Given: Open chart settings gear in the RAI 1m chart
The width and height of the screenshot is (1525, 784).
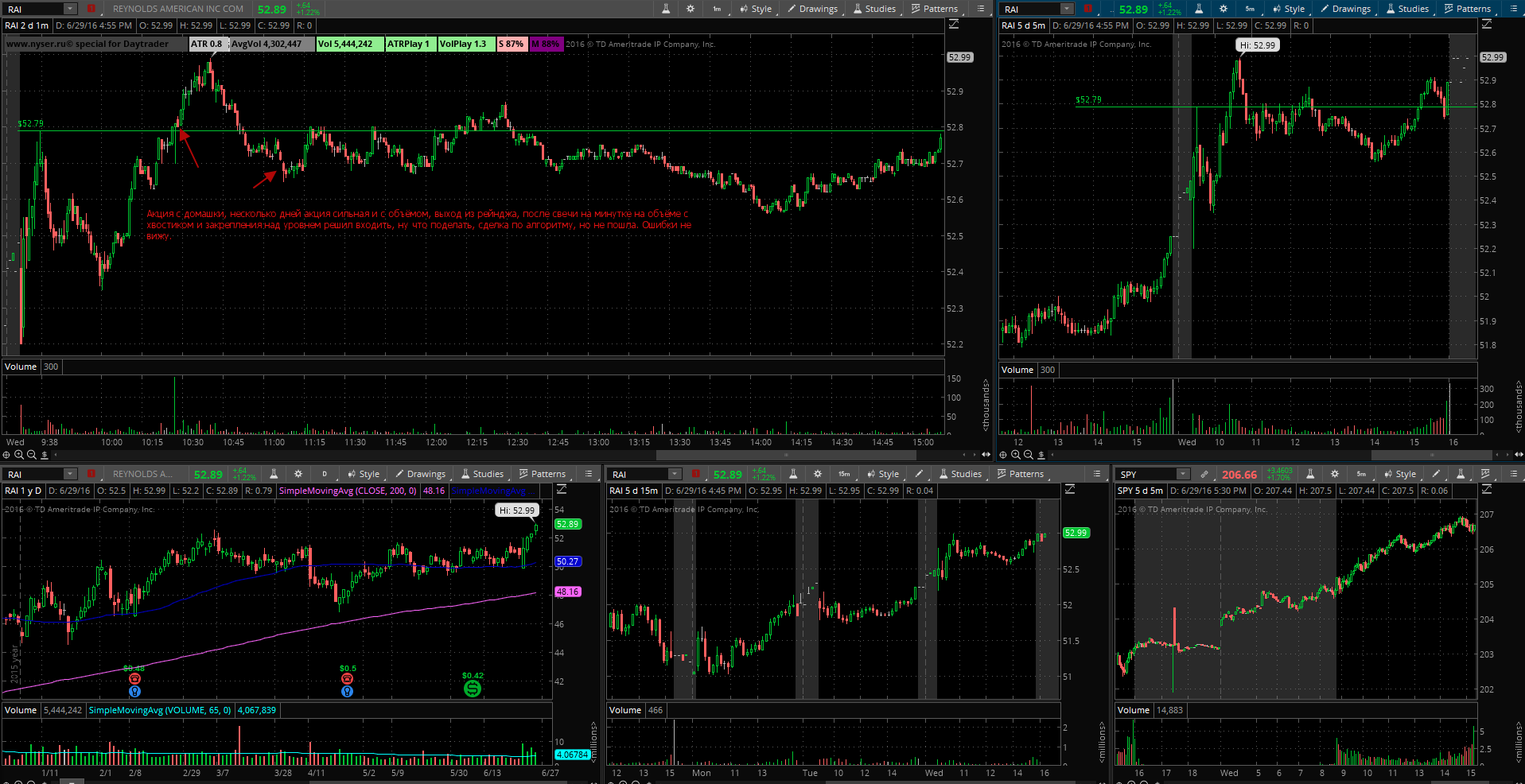Looking at the screenshot, I should point(691,9).
